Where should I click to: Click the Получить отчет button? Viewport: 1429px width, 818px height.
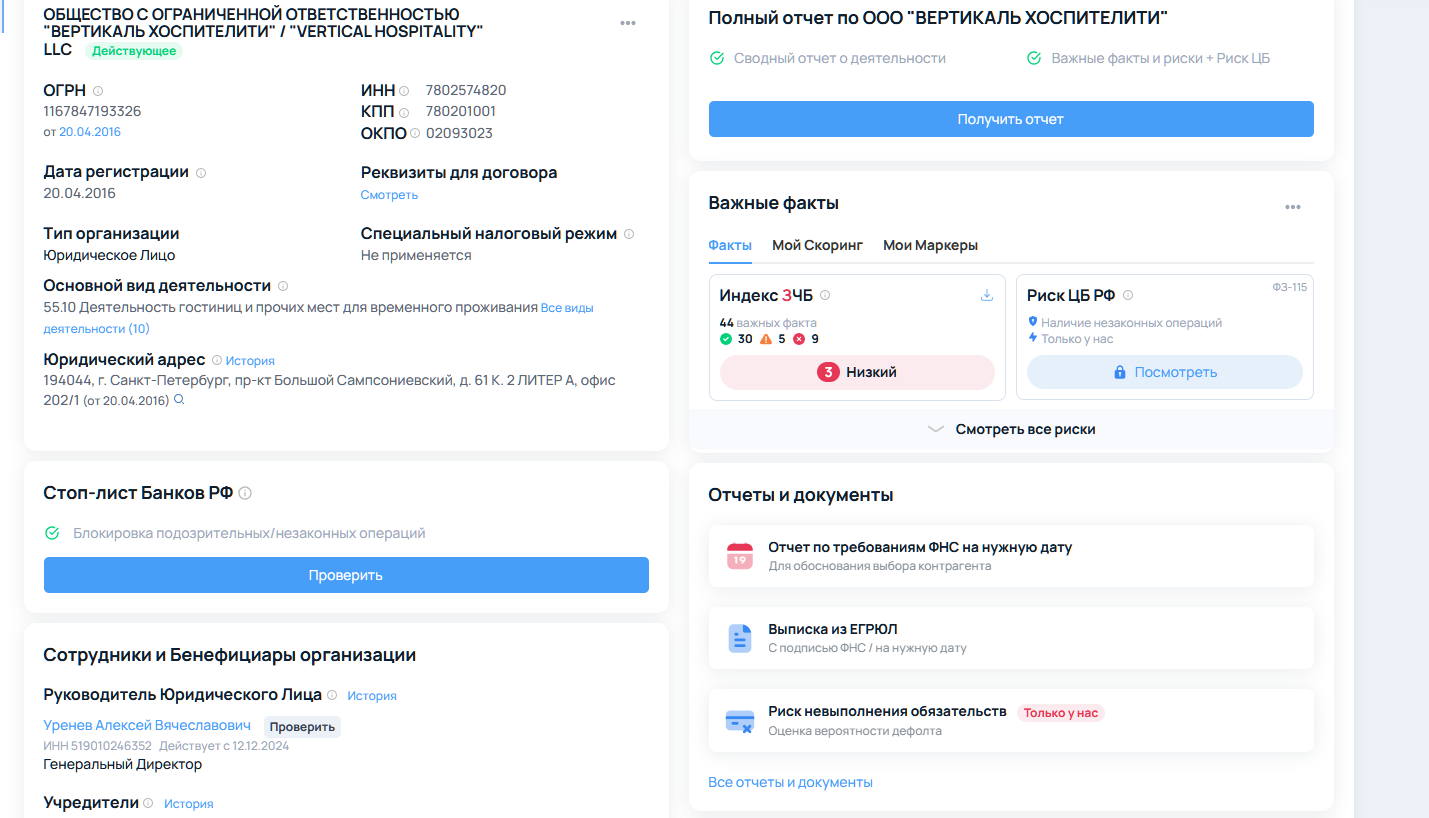1011,119
